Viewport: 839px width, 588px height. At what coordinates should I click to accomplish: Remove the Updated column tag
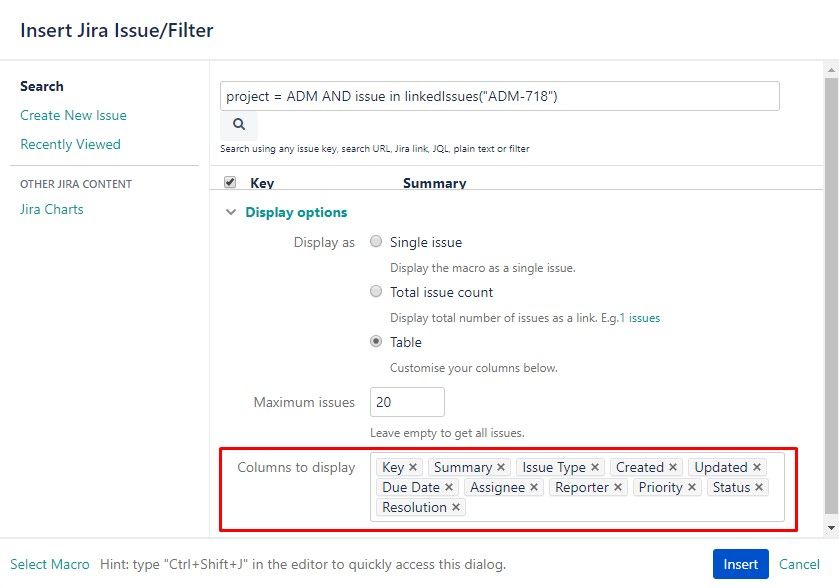coord(757,467)
